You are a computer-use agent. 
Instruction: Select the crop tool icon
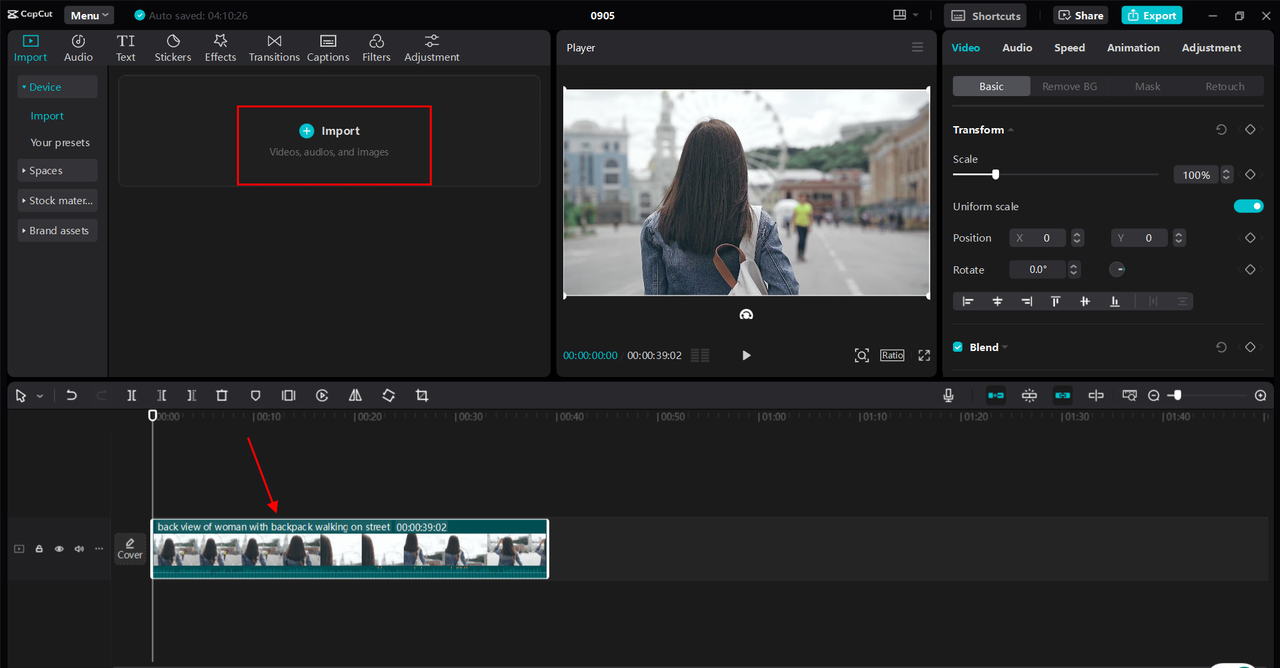tap(422, 396)
